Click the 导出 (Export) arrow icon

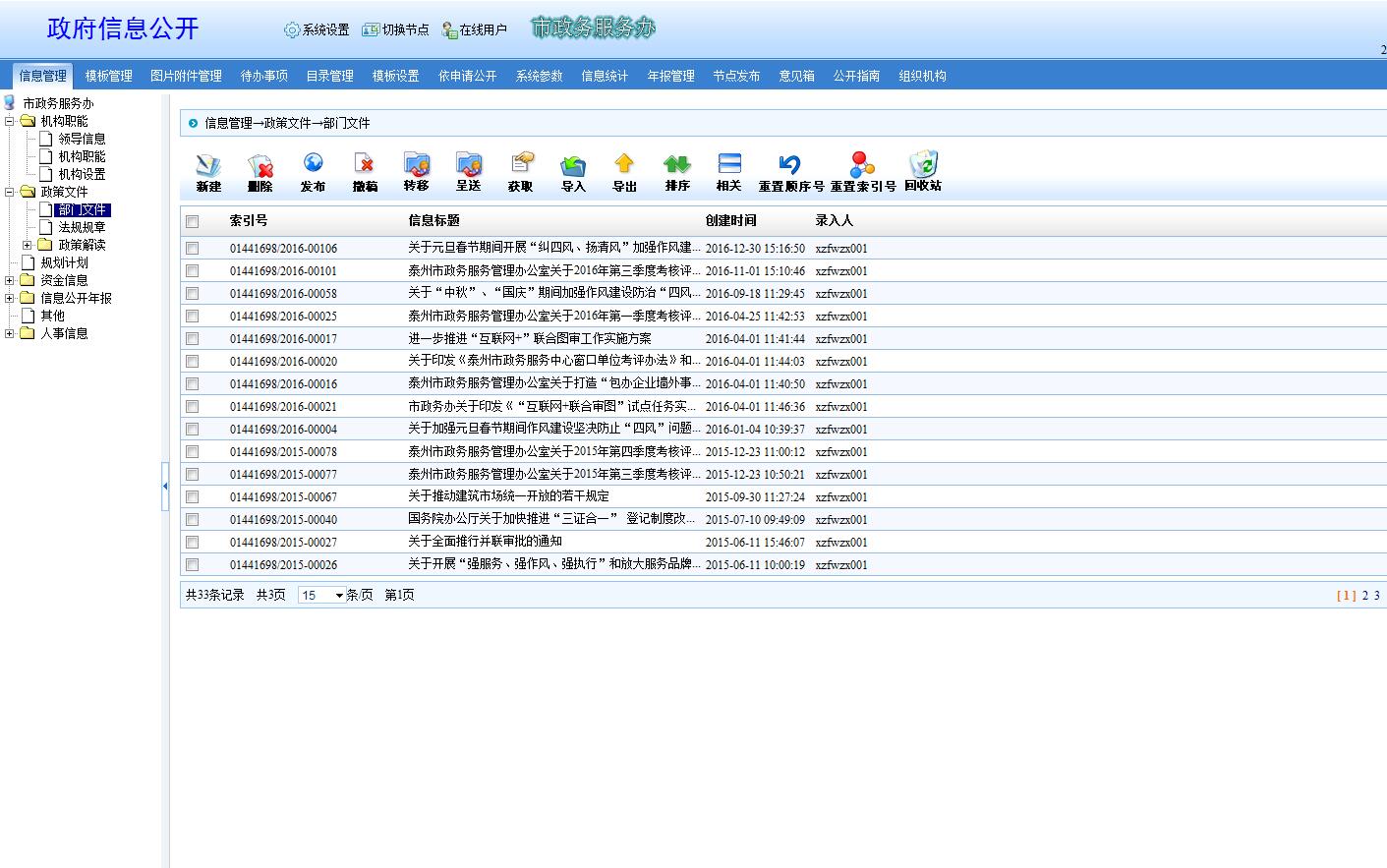[624, 164]
